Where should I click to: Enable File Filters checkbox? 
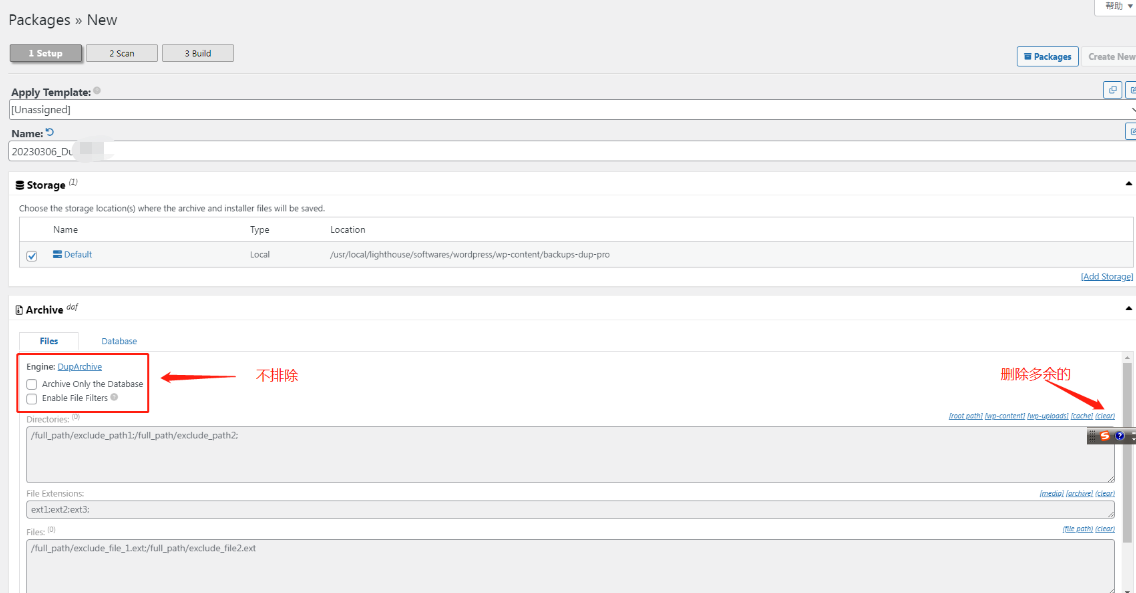32,398
